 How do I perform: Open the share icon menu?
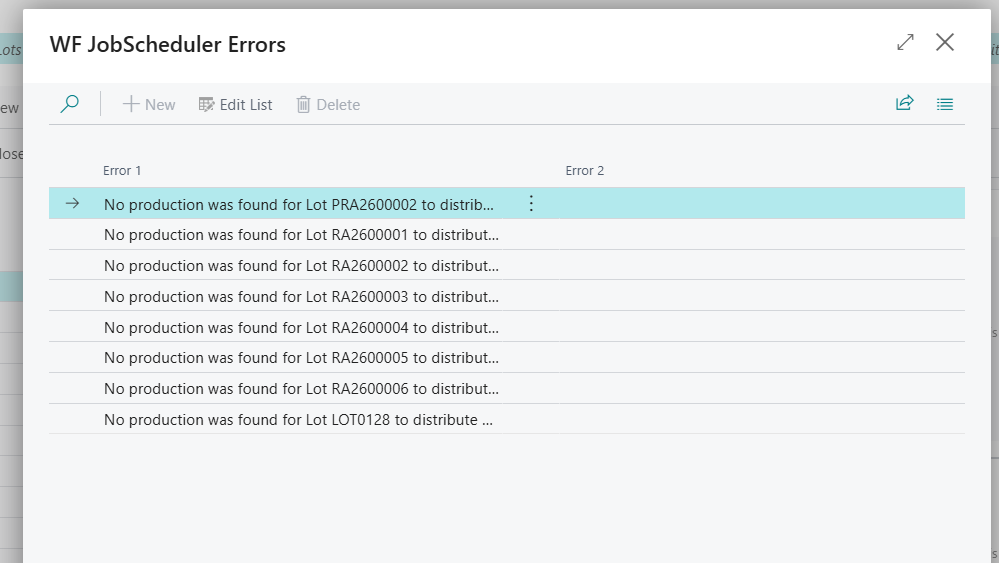pyautogui.click(x=904, y=103)
